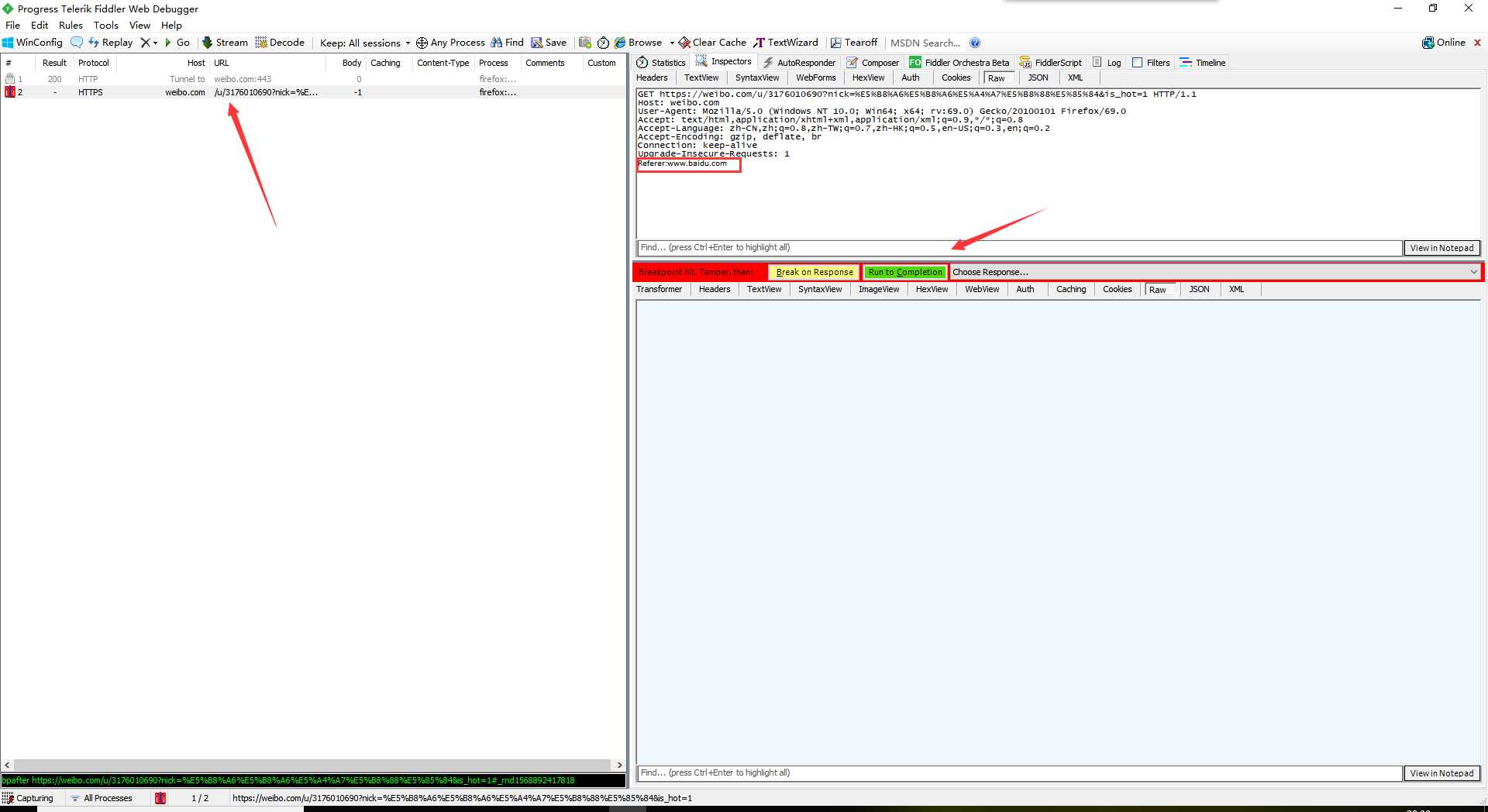Viewport: 1488px width, 812px height.
Task: Click the MSDN Search field
Action: coord(925,43)
